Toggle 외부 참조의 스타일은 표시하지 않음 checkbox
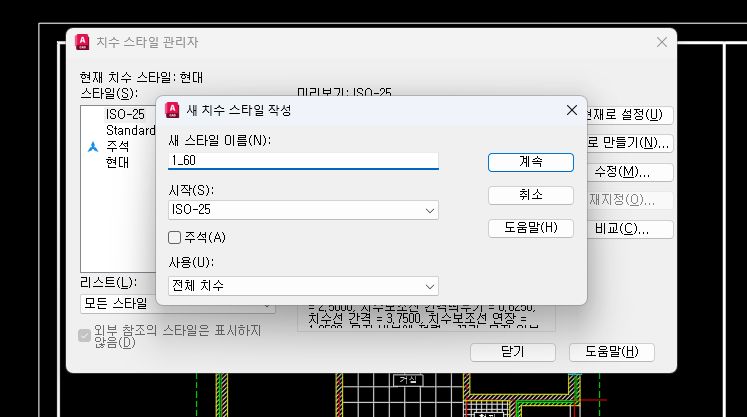Screen dimensions: 747x417 [84, 336]
